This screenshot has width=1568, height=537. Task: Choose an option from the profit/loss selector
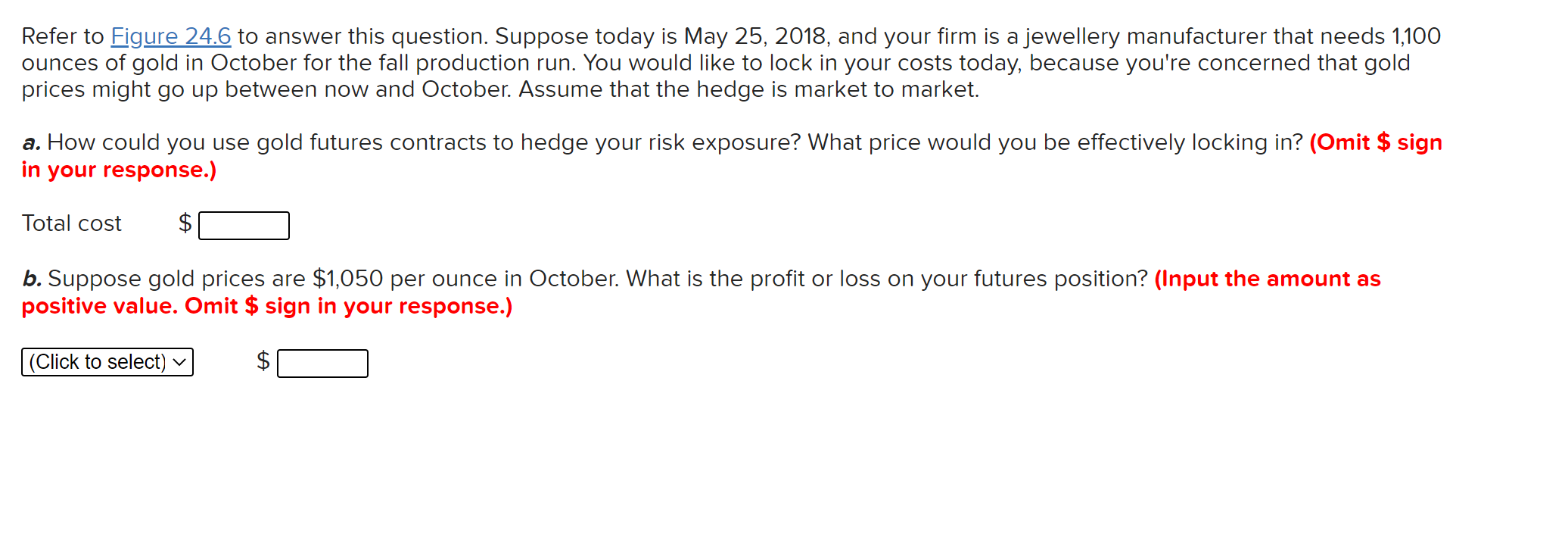point(107,362)
